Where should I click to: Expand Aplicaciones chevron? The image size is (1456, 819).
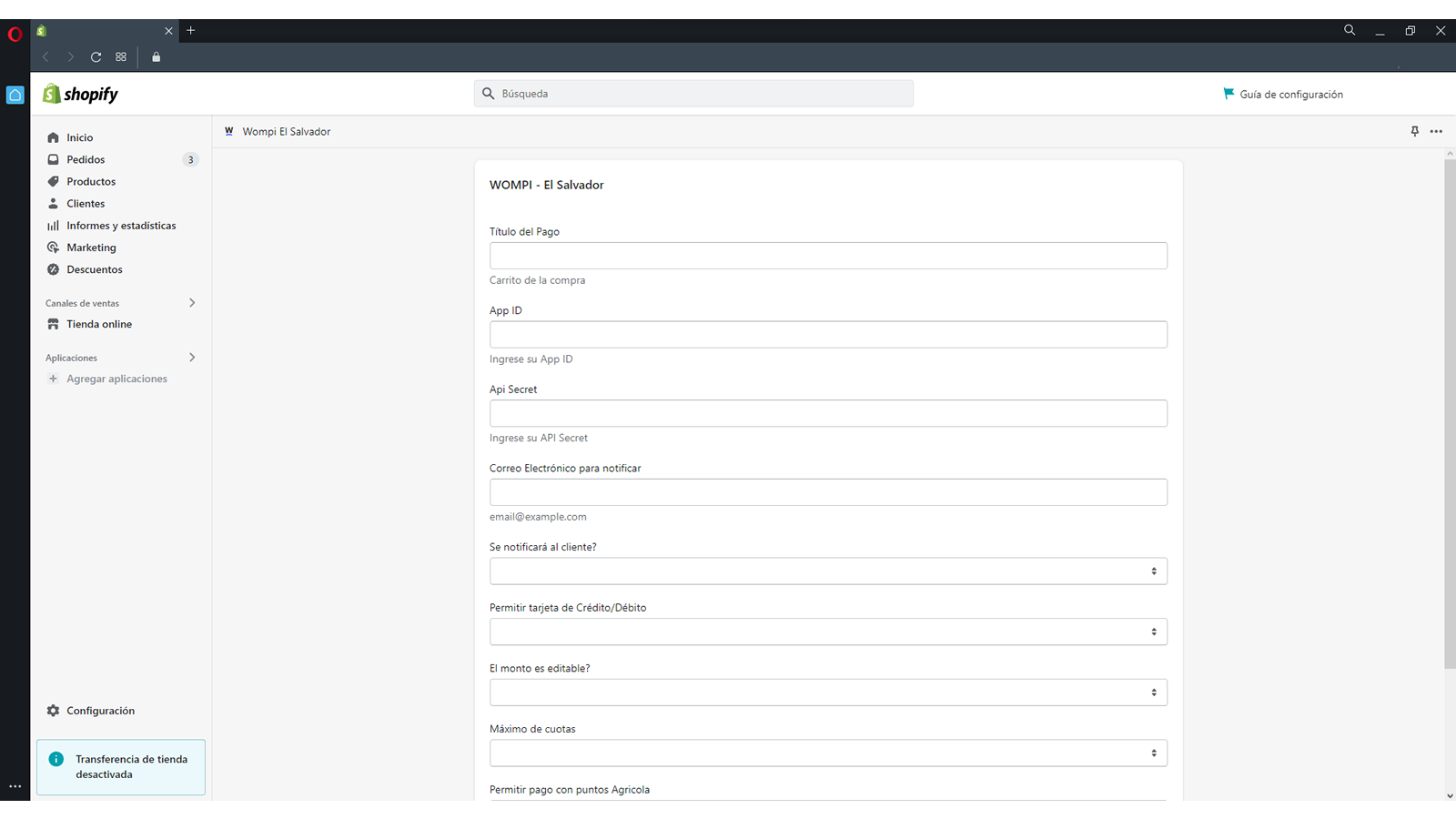click(192, 358)
